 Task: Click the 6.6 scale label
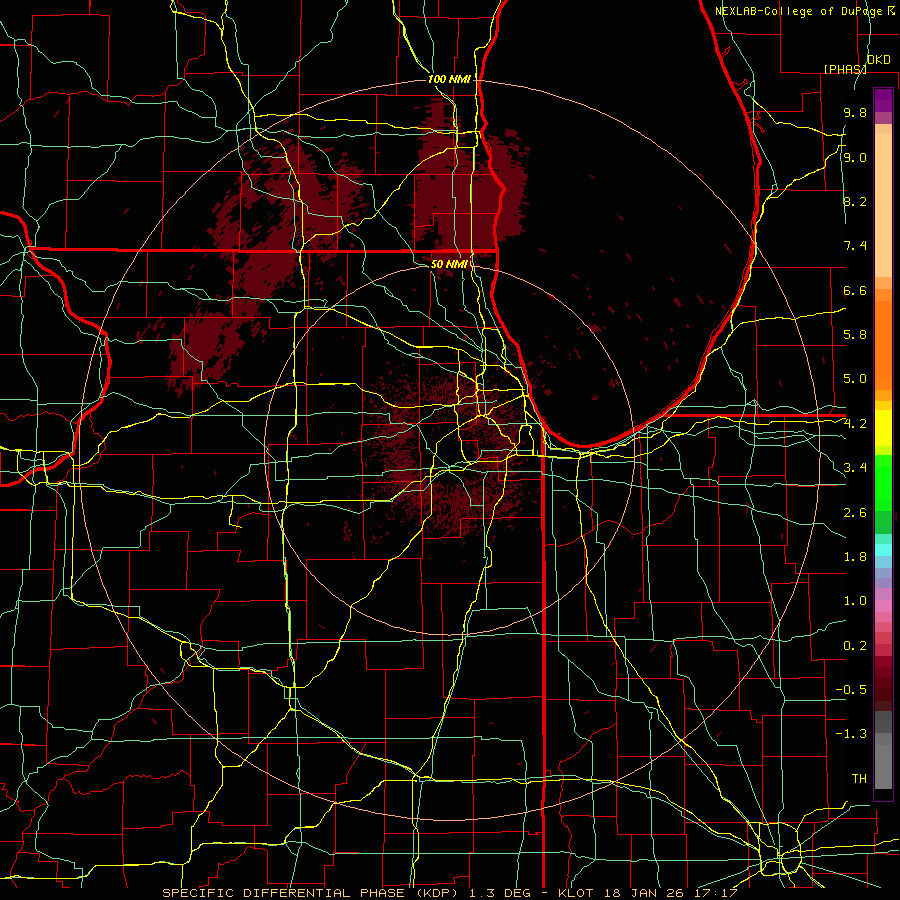point(855,290)
